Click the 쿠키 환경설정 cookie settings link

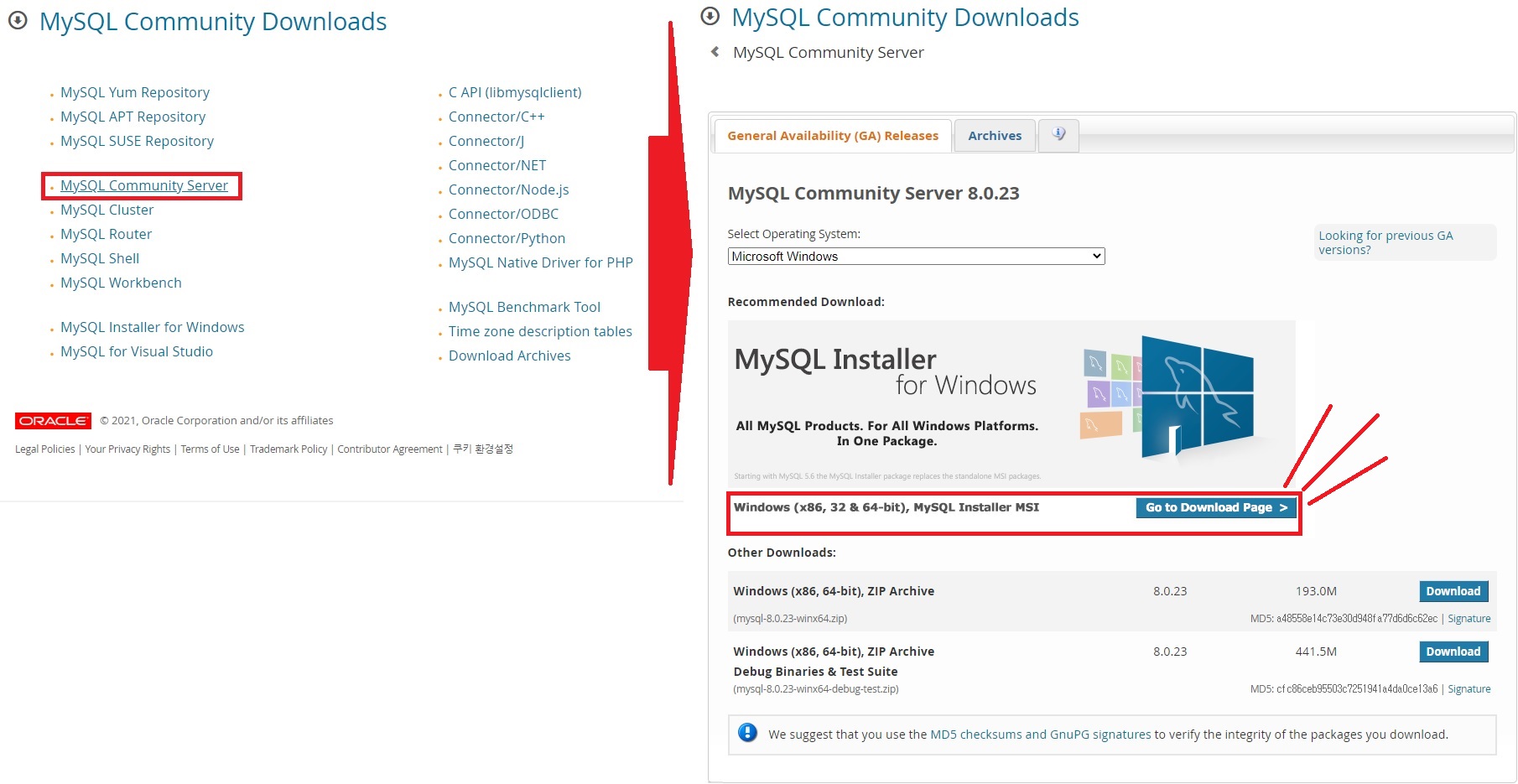pos(483,449)
